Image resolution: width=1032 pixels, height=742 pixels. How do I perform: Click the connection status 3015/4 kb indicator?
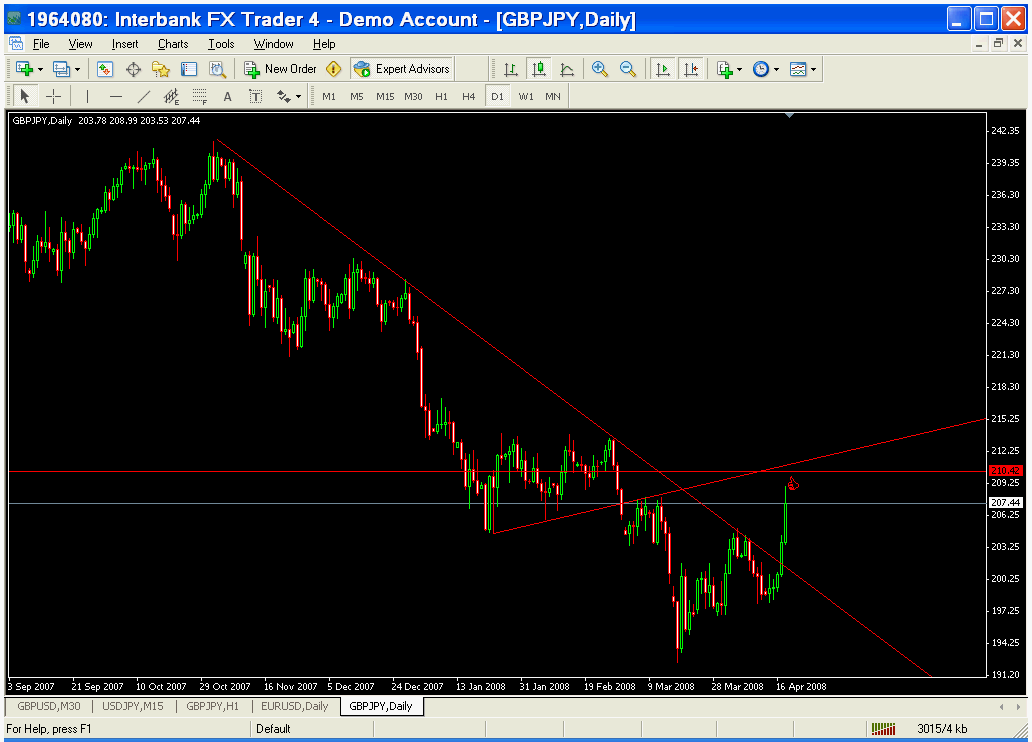pyautogui.click(x=942, y=728)
